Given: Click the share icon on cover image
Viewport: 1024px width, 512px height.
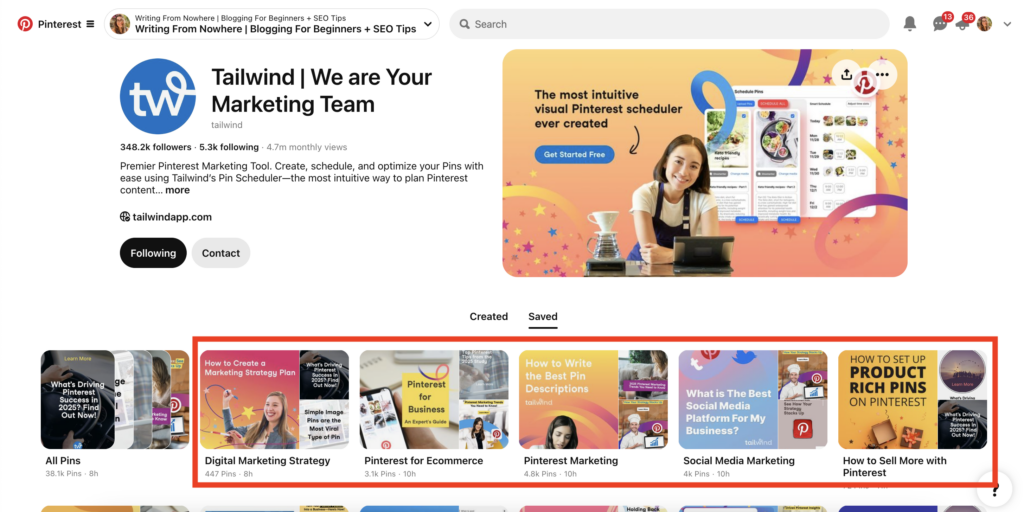Looking at the screenshot, I should [x=847, y=75].
